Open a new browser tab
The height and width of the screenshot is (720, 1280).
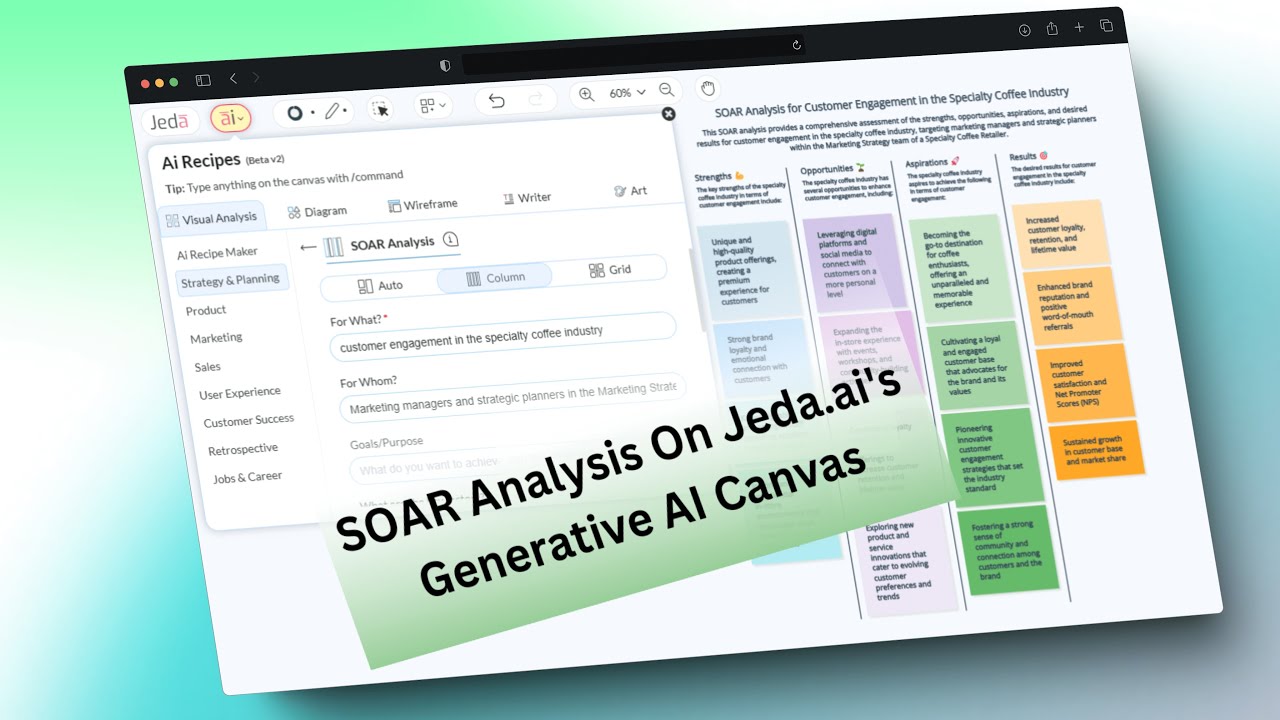coord(1079,27)
